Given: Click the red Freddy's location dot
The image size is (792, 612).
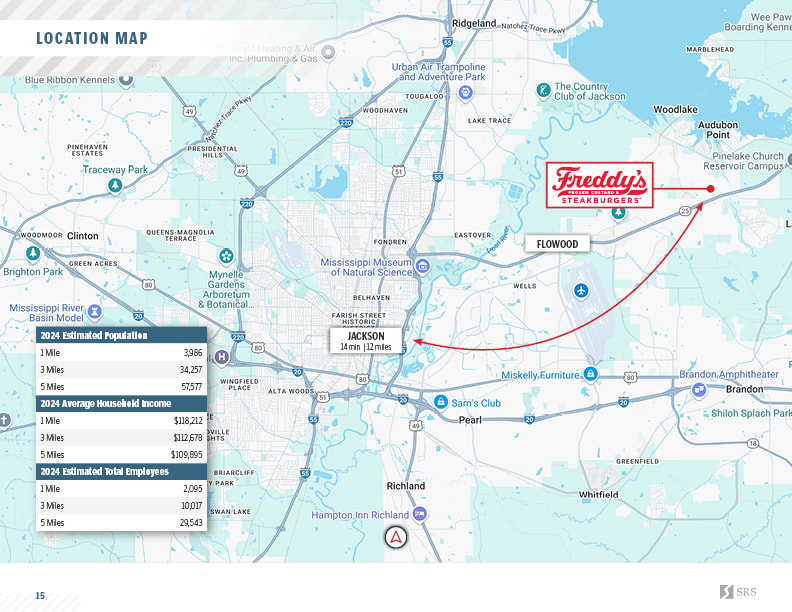Looking at the screenshot, I should 710,189.
